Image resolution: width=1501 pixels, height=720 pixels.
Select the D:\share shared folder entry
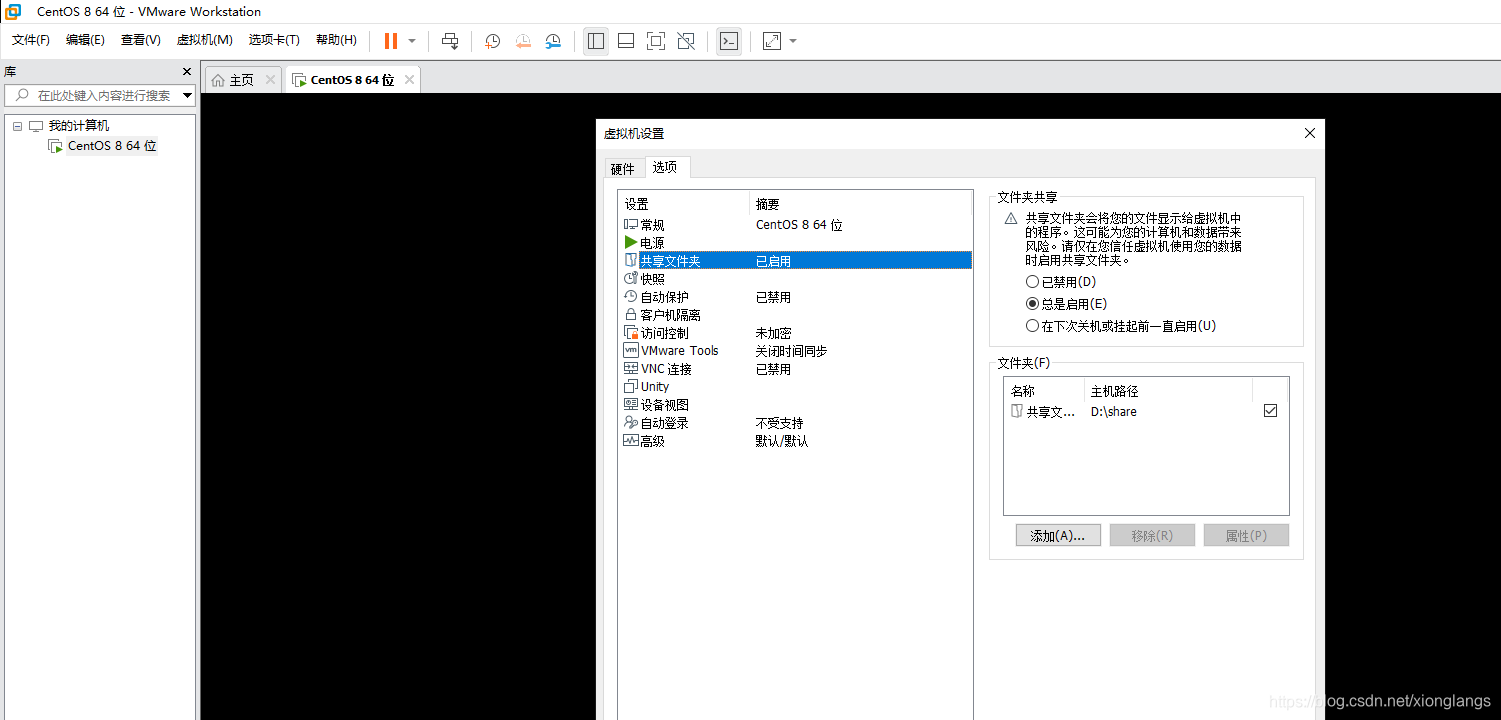pos(1146,411)
